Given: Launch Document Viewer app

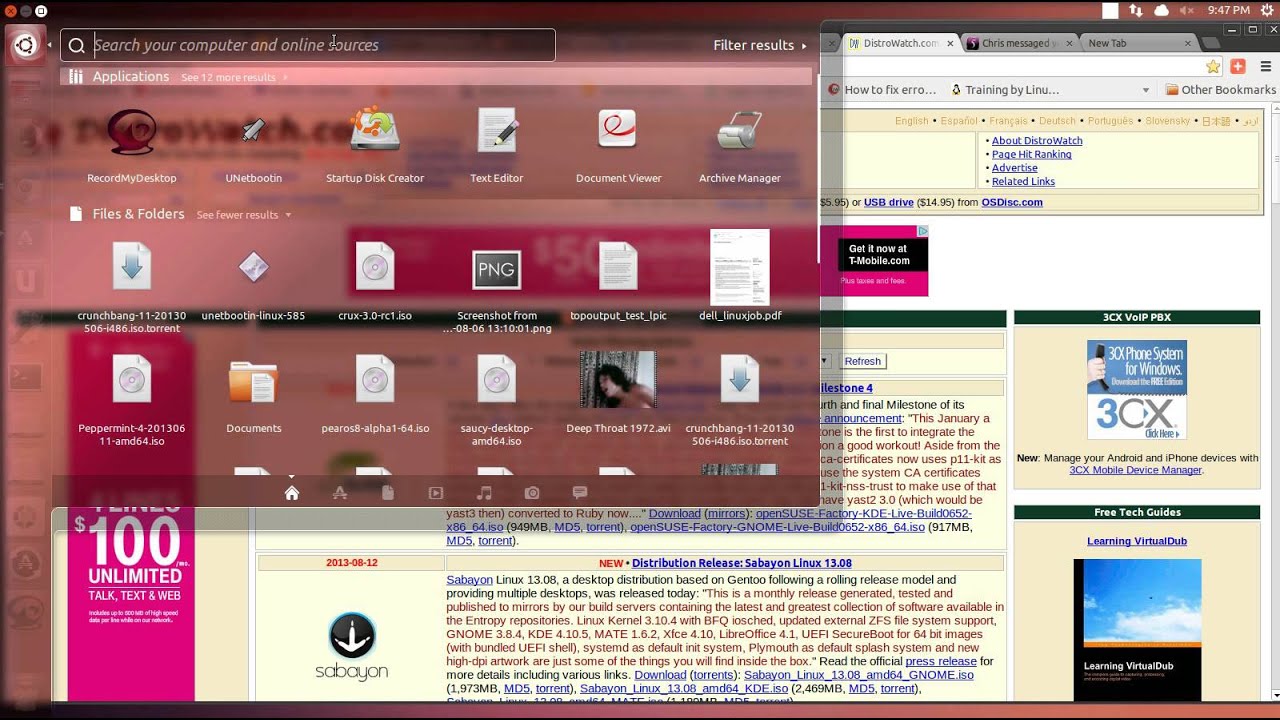Looking at the screenshot, I should click(618, 130).
